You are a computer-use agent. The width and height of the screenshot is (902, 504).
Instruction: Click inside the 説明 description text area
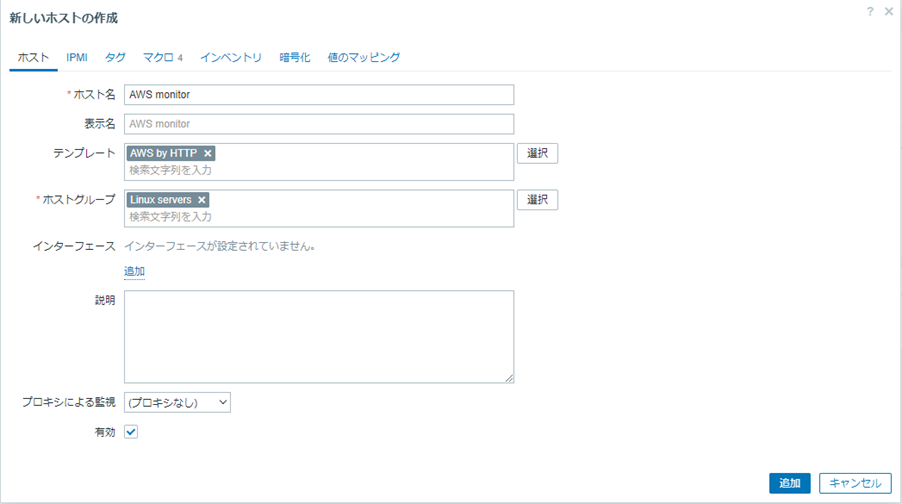coord(319,336)
